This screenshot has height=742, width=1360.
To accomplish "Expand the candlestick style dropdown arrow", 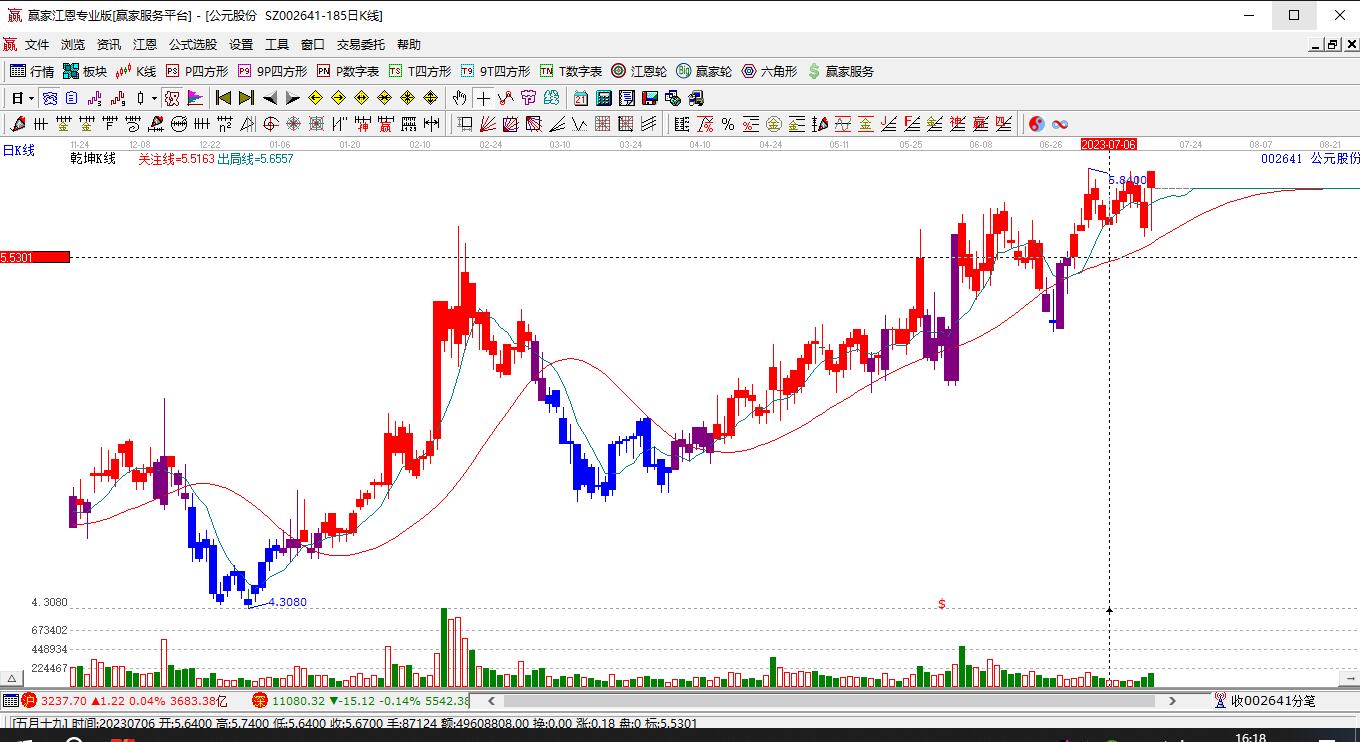I will tap(154, 98).
